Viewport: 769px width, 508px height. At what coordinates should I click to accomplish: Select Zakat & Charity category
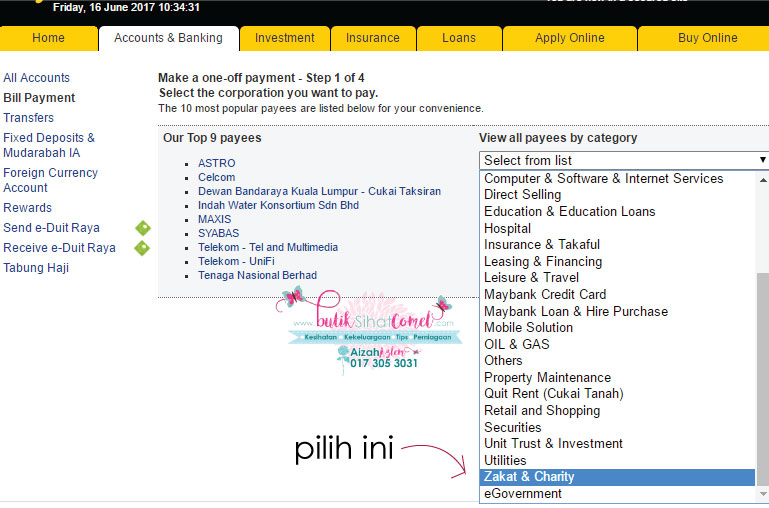coord(617,477)
